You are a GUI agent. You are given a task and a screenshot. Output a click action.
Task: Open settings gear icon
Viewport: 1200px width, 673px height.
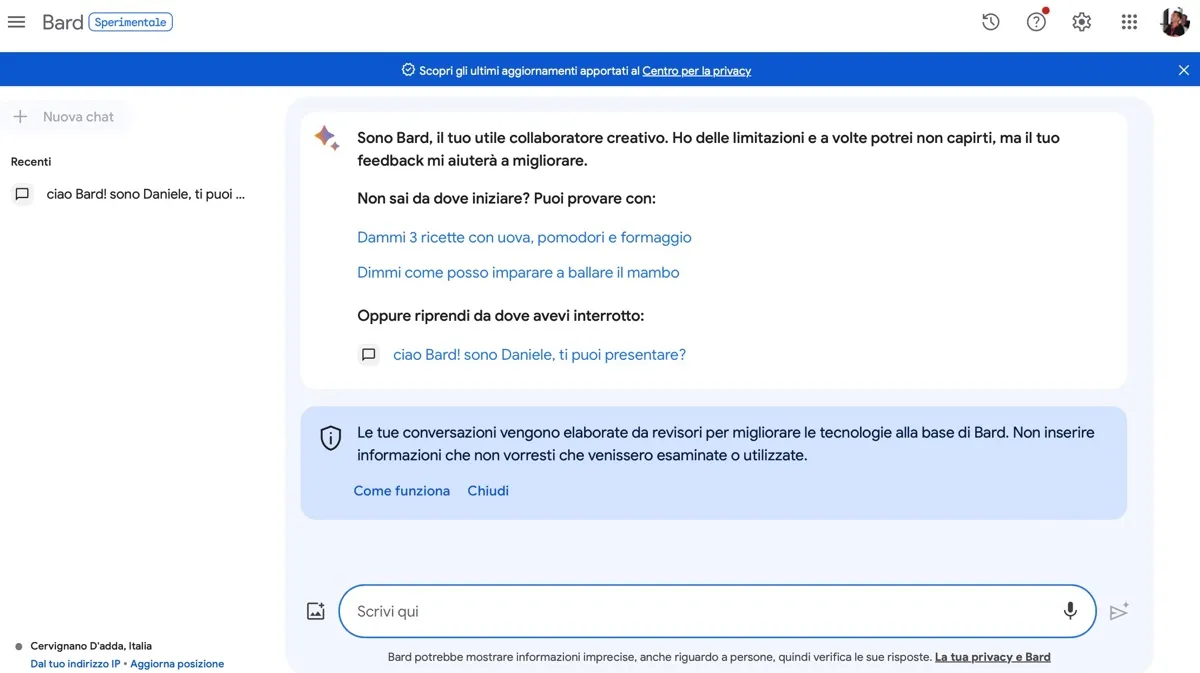coord(1081,22)
